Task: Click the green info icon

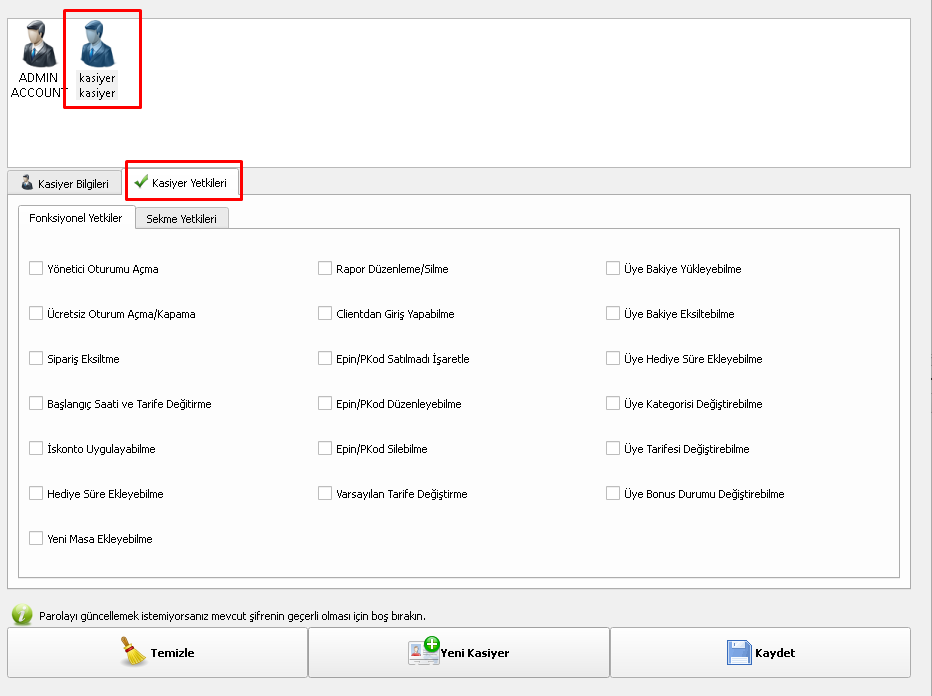Action: click(21, 615)
